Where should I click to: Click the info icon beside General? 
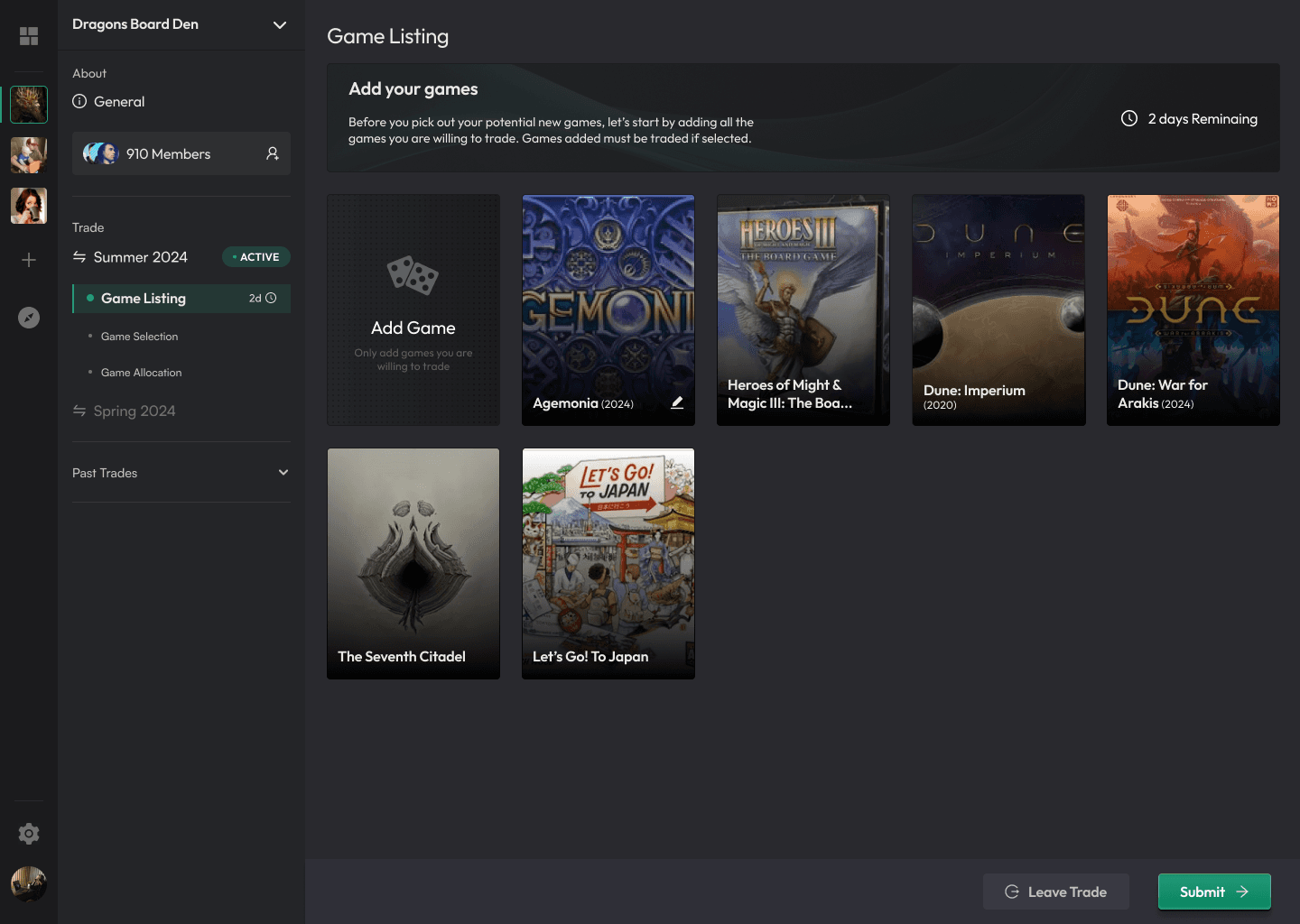click(79, 101)
